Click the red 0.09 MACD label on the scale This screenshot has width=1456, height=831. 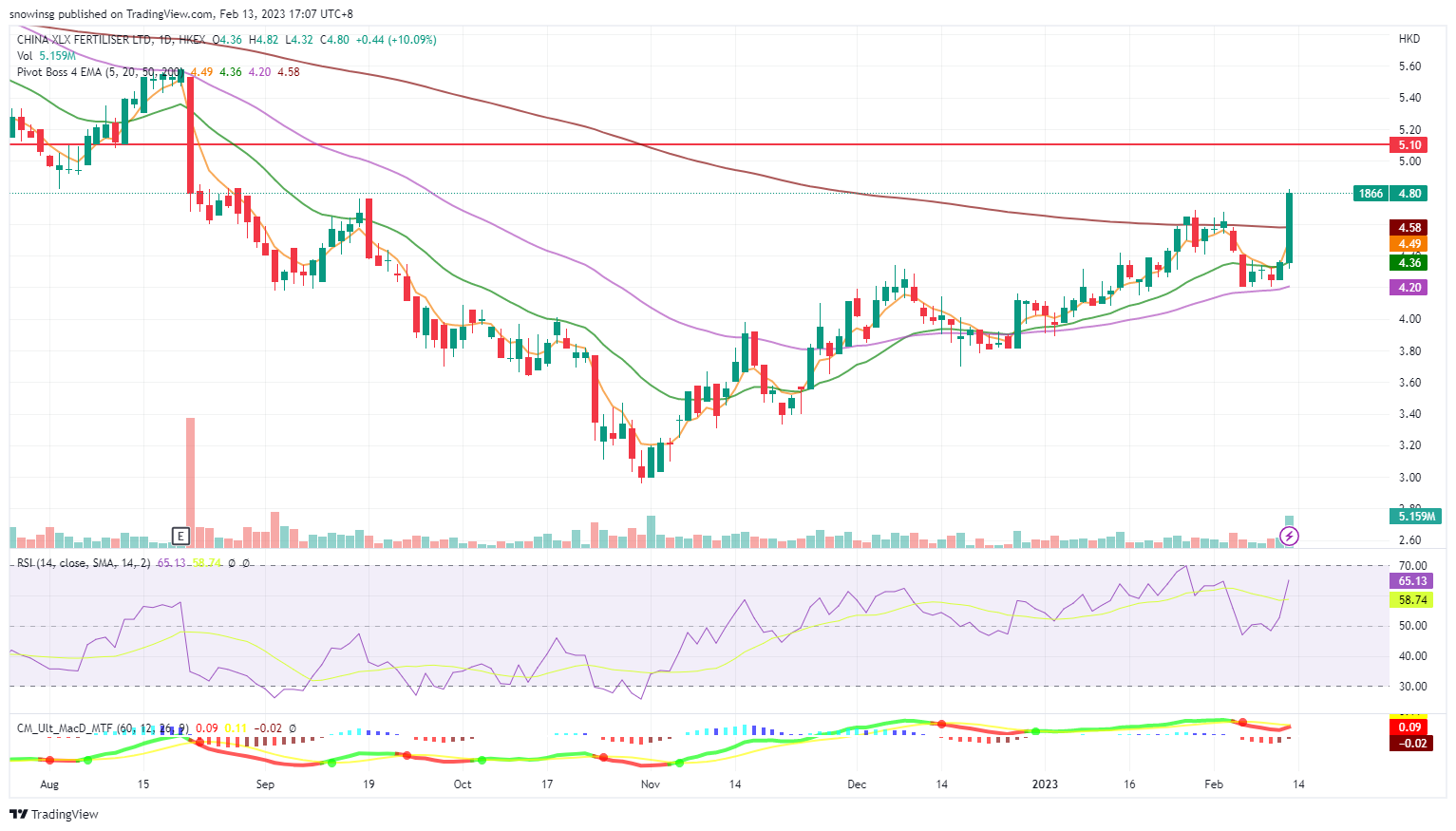[1409, 727]
